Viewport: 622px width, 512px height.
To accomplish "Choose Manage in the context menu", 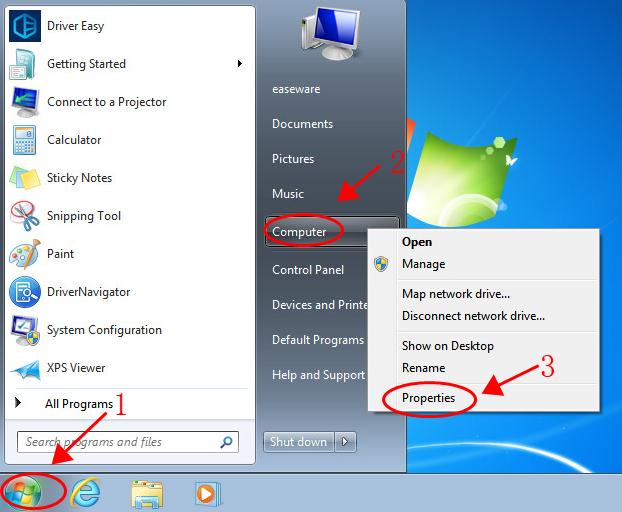I will [x=423, y=264].
